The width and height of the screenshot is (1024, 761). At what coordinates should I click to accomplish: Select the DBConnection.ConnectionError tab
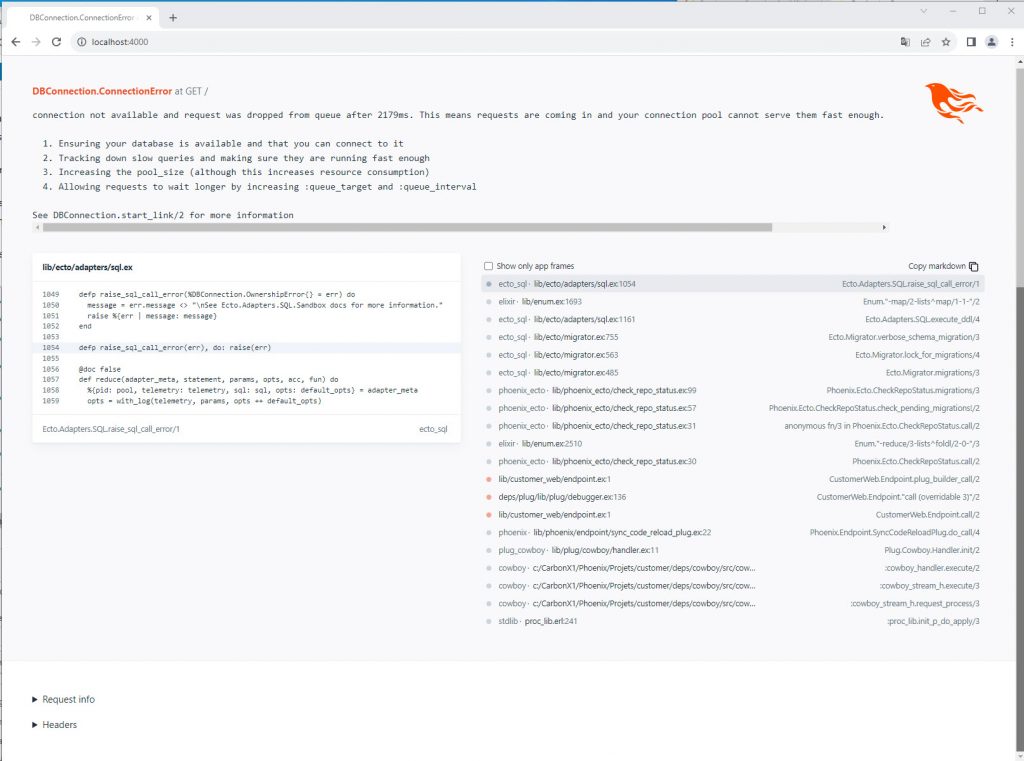(80, 17)
